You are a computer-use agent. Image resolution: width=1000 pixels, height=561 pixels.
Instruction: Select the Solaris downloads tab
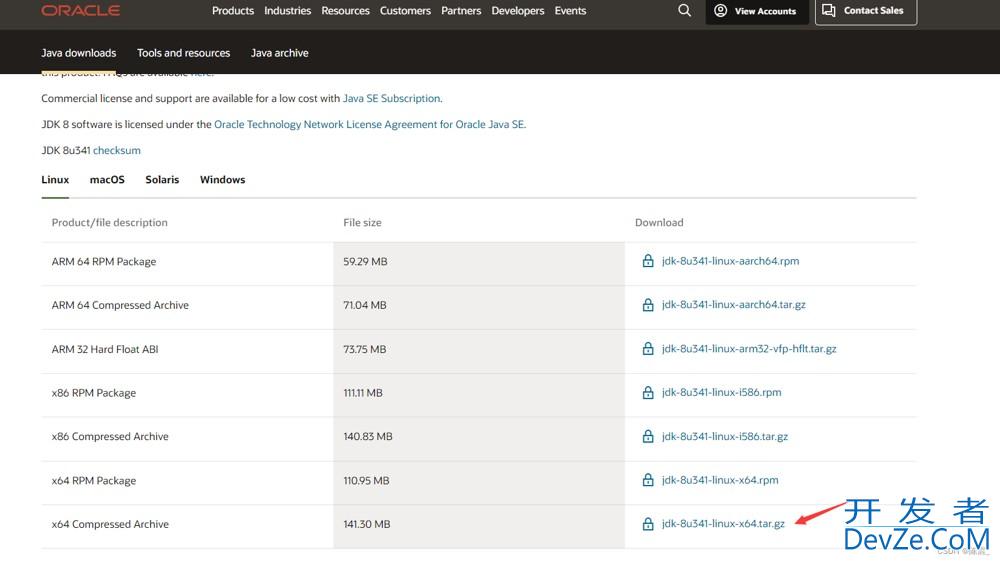pos(162,180)
